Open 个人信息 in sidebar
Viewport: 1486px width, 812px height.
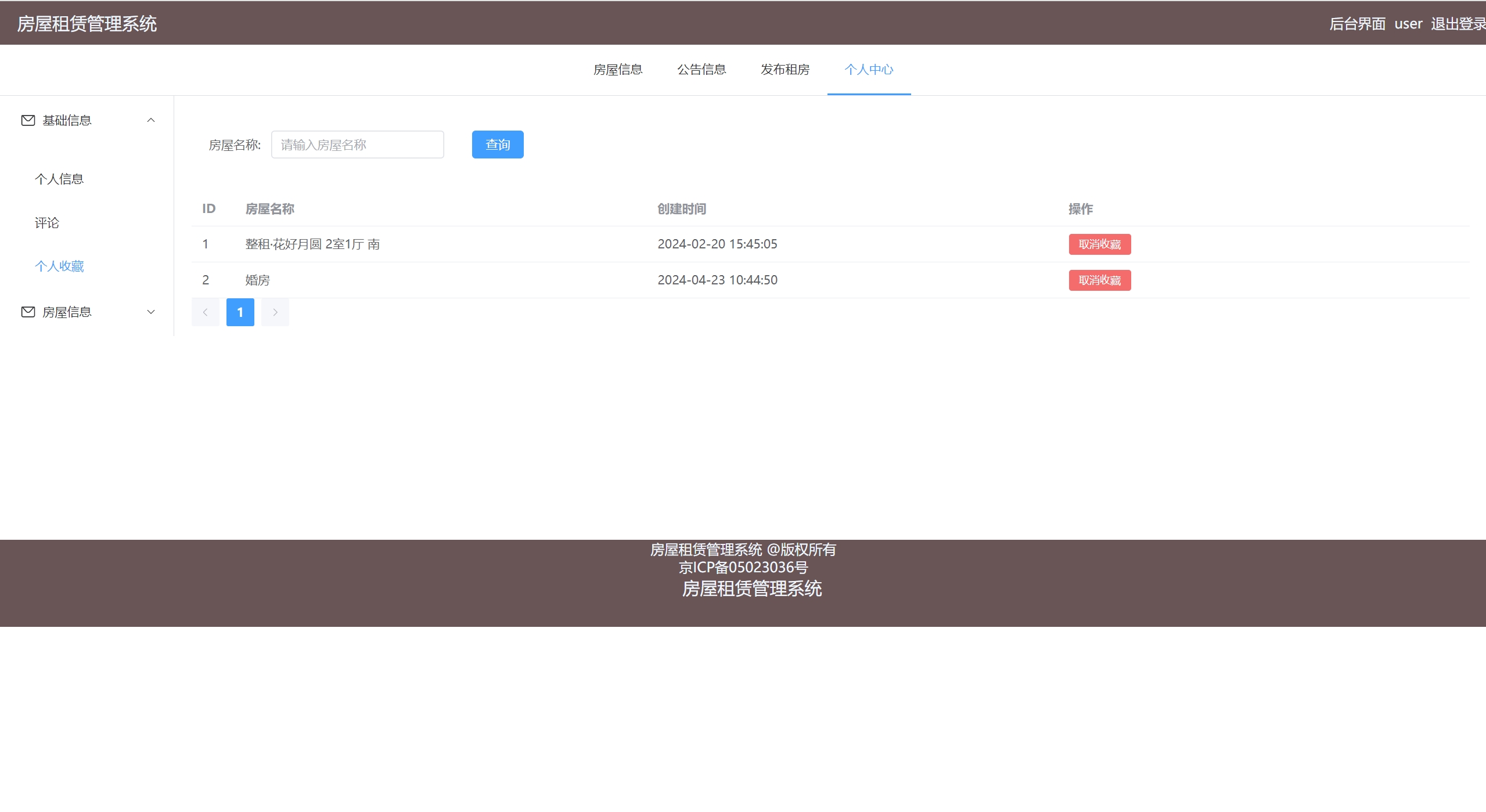pos(59,179)
